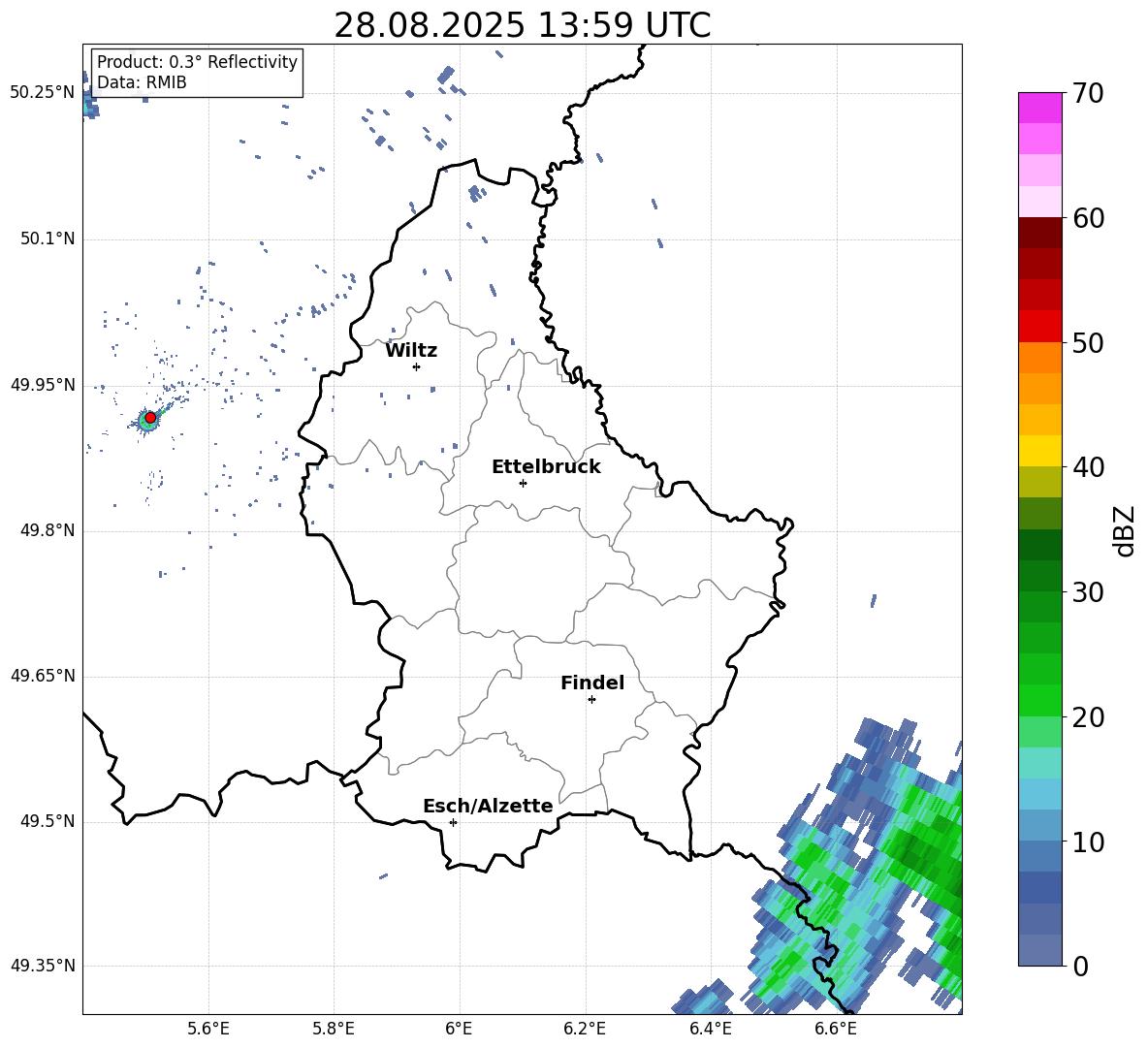Click the red radar location dot
1148x1048 pixels.
pos(150,417)
